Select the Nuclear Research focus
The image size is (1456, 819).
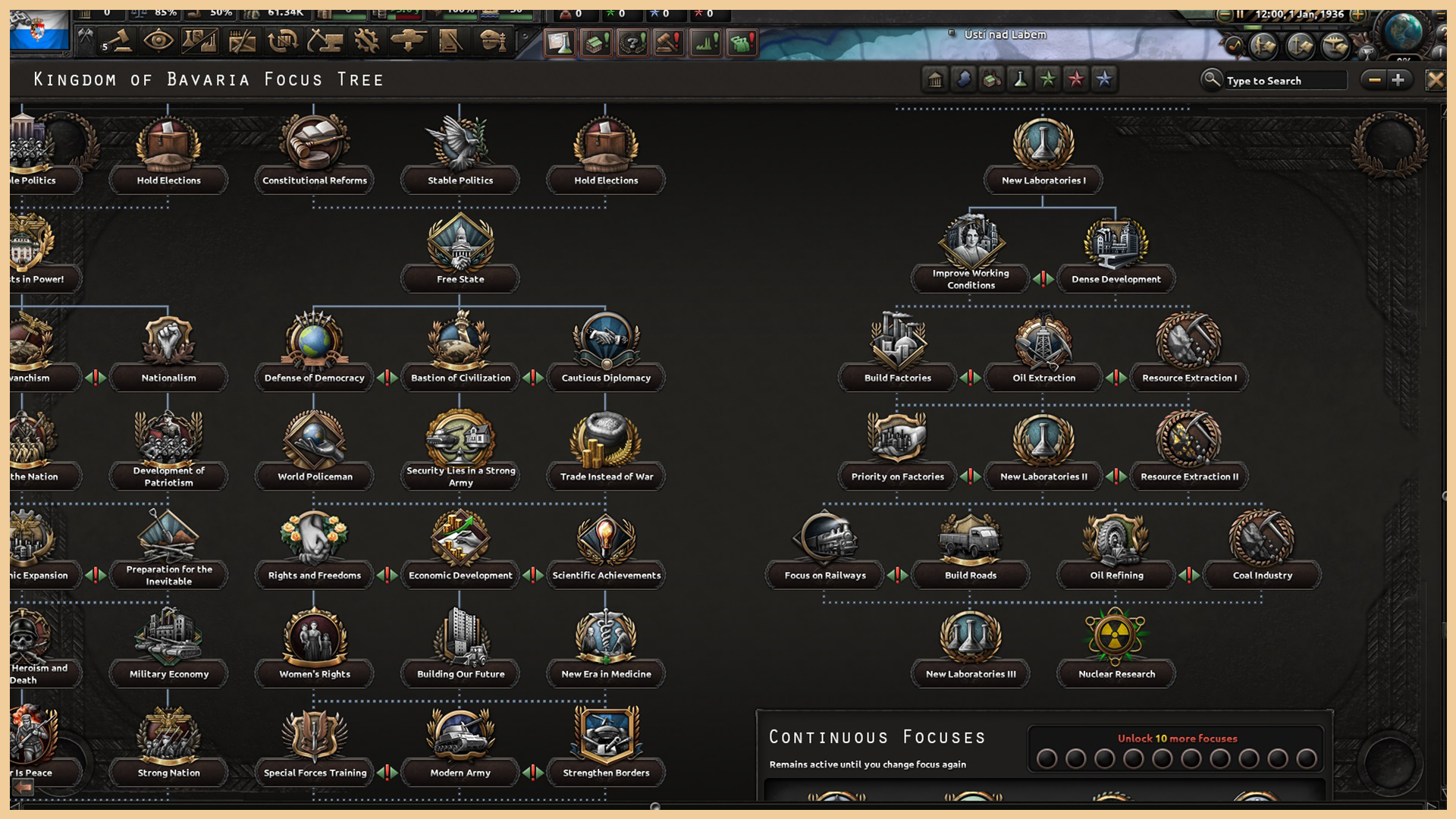(x=1116, y=648)
